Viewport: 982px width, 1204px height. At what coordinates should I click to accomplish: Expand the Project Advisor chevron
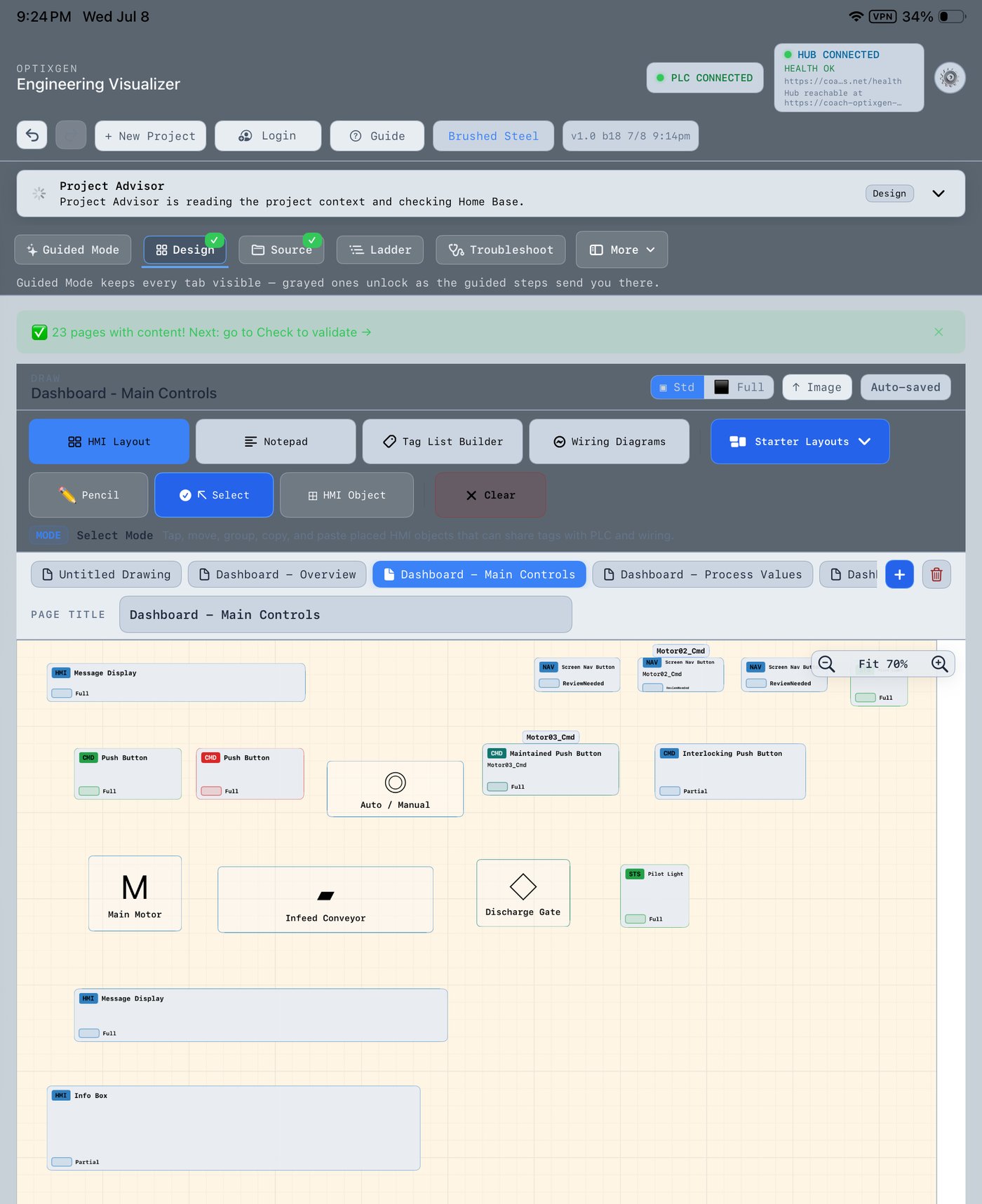click(x=939, y=194)
